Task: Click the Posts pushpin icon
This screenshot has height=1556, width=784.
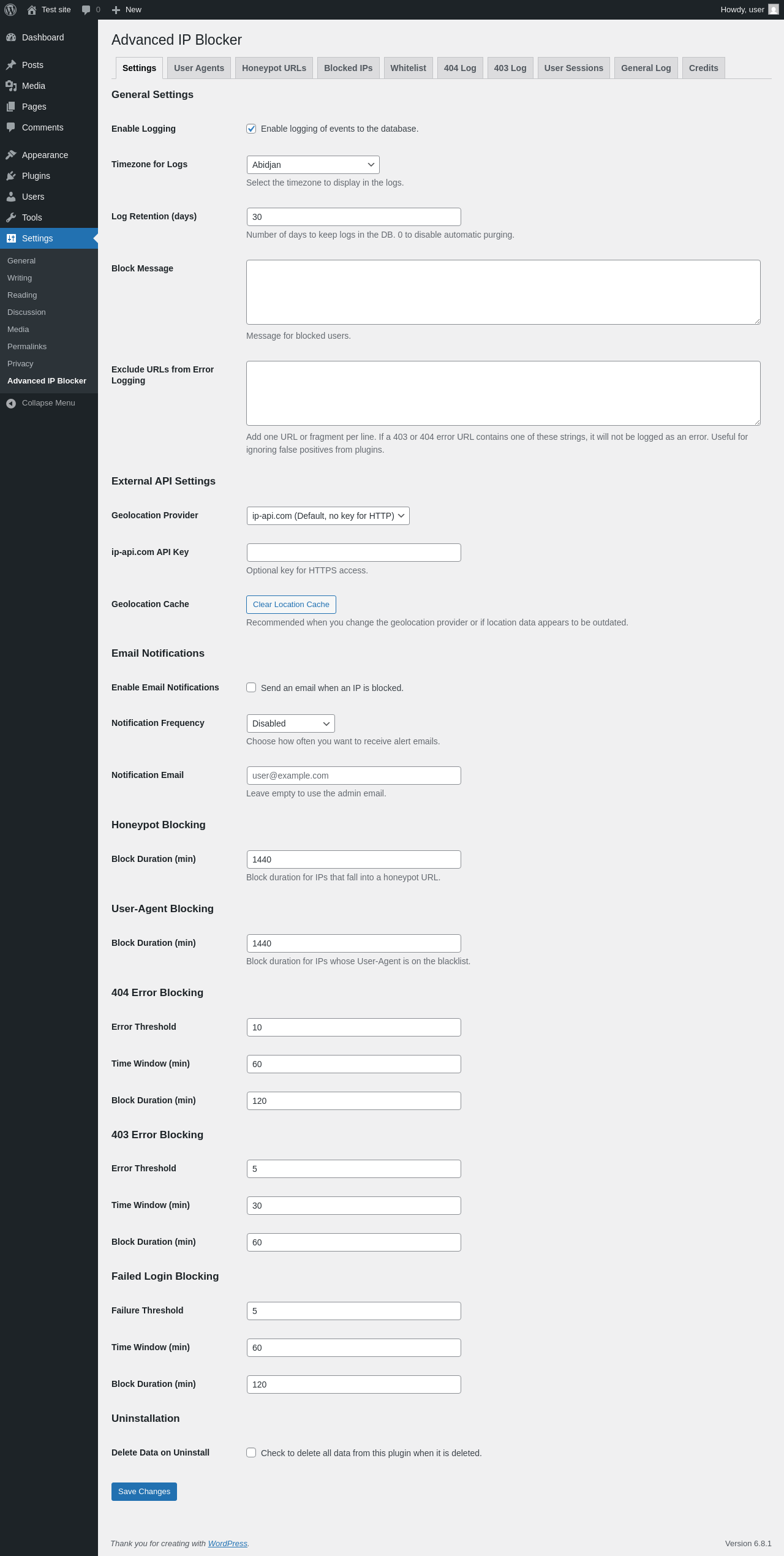Action: click(x=11, y=65)
